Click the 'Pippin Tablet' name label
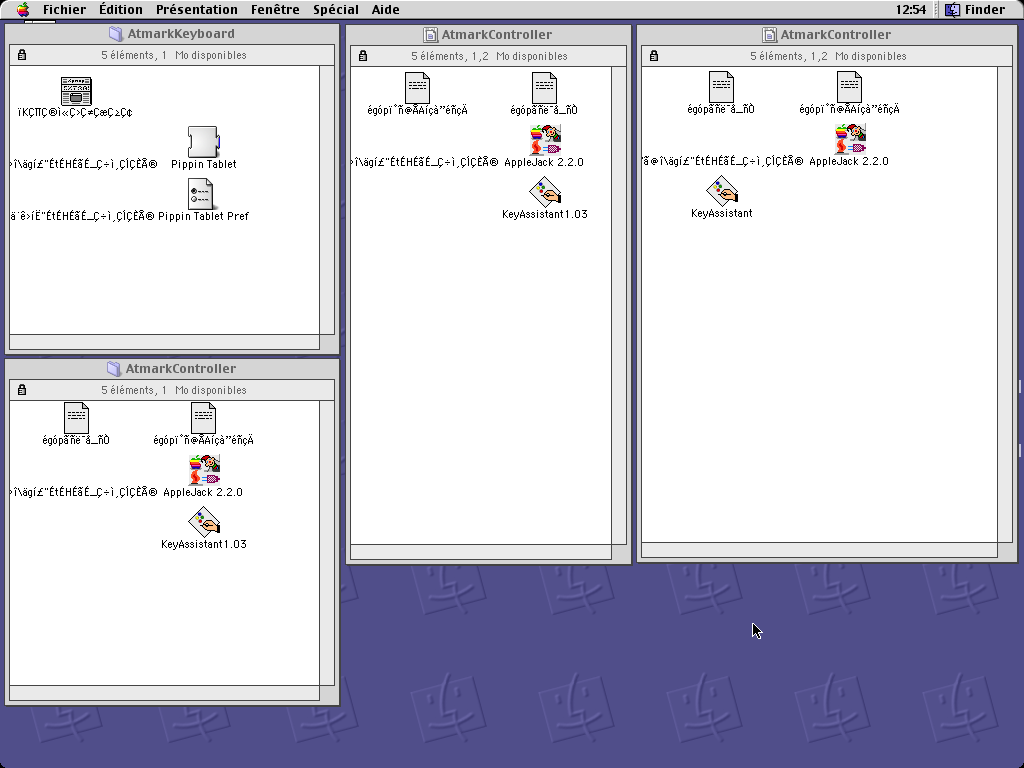The width and height of the screenshot is (1024, 768). pyautogui.click(x=204, y=164)
